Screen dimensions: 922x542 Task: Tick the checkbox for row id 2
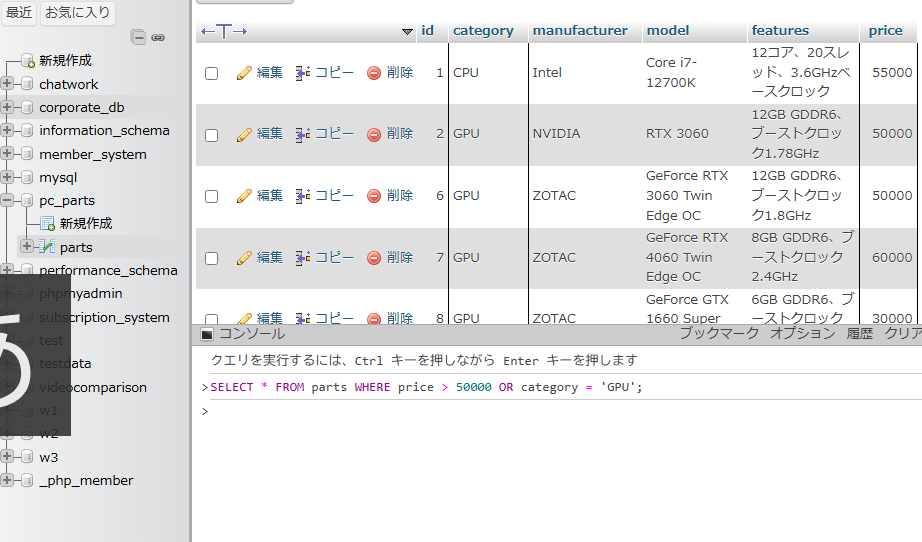[x=211, y=134]
